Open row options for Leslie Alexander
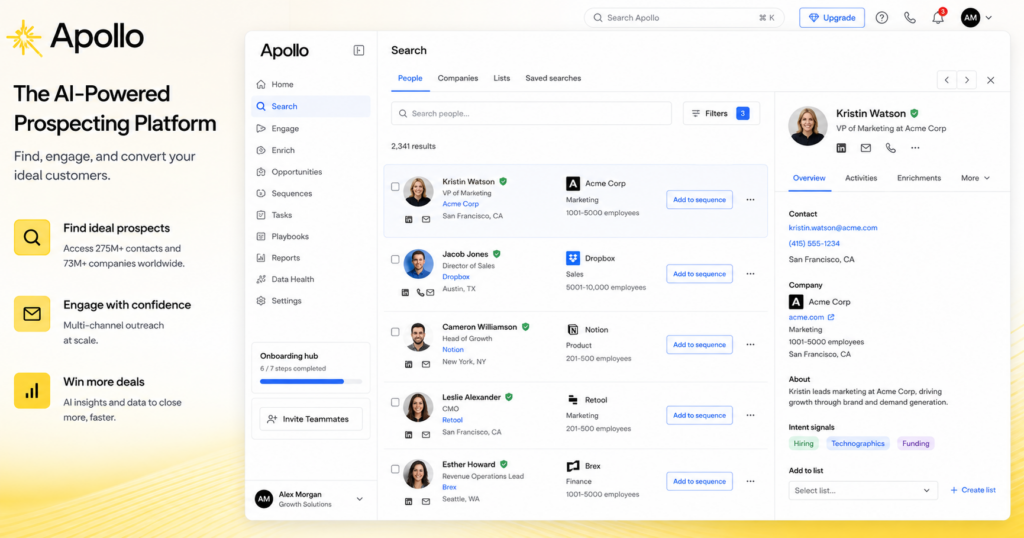This screenshot has width=1024, height=538. 750,415
